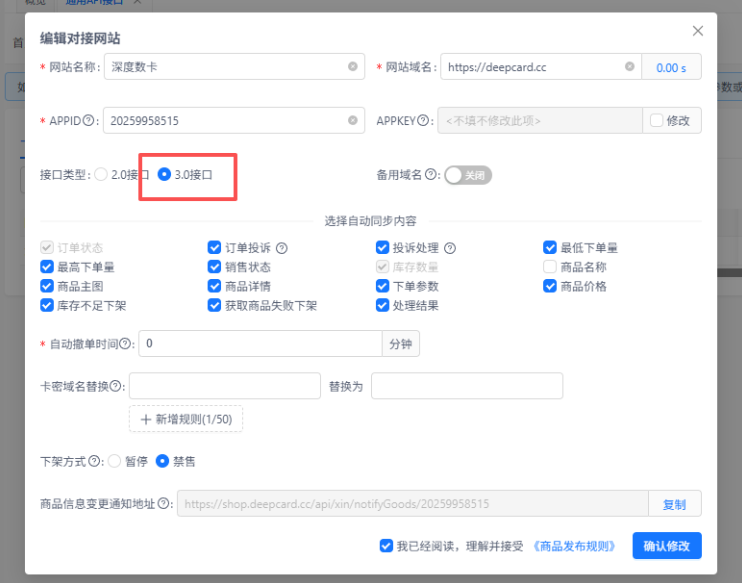
Task: Clear the APPID field with its X icon
Action: (x=353, y=121)
